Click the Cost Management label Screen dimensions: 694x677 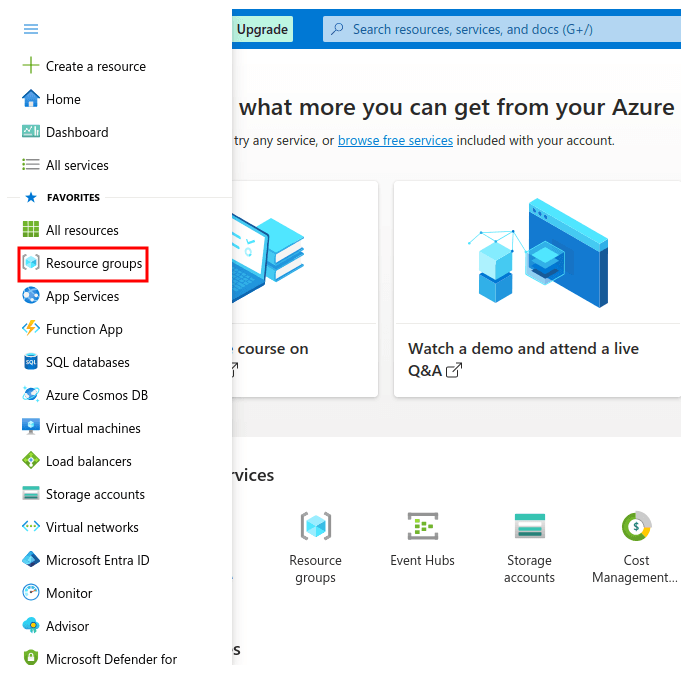click(635, 569)
